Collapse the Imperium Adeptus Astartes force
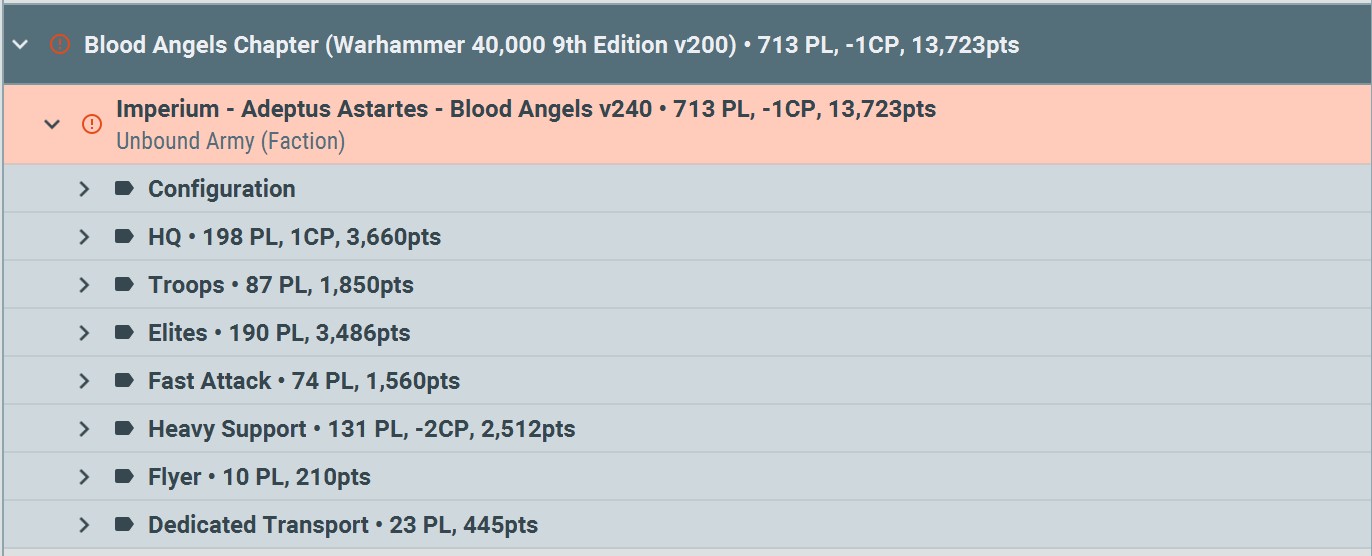1372x556 pixels. (x=52, y=124)
